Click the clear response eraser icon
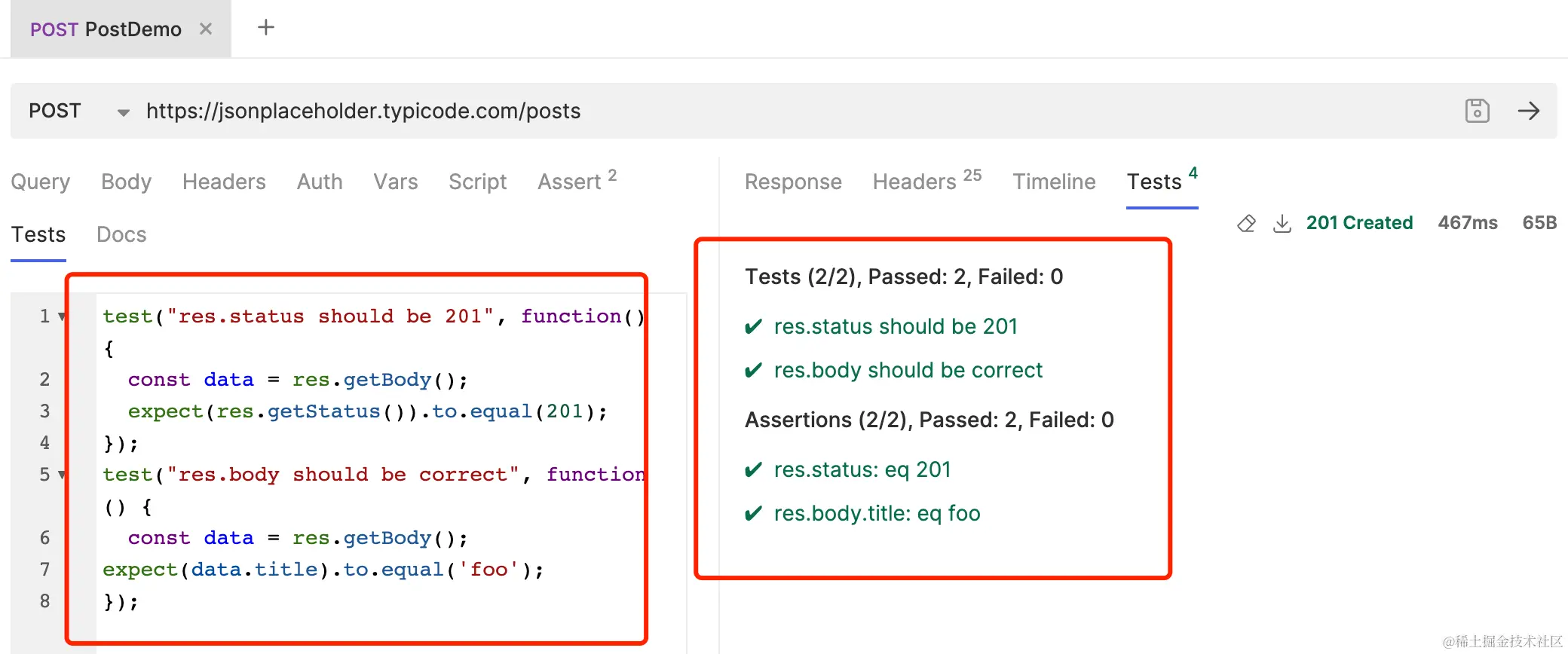 click(1246, 223)
